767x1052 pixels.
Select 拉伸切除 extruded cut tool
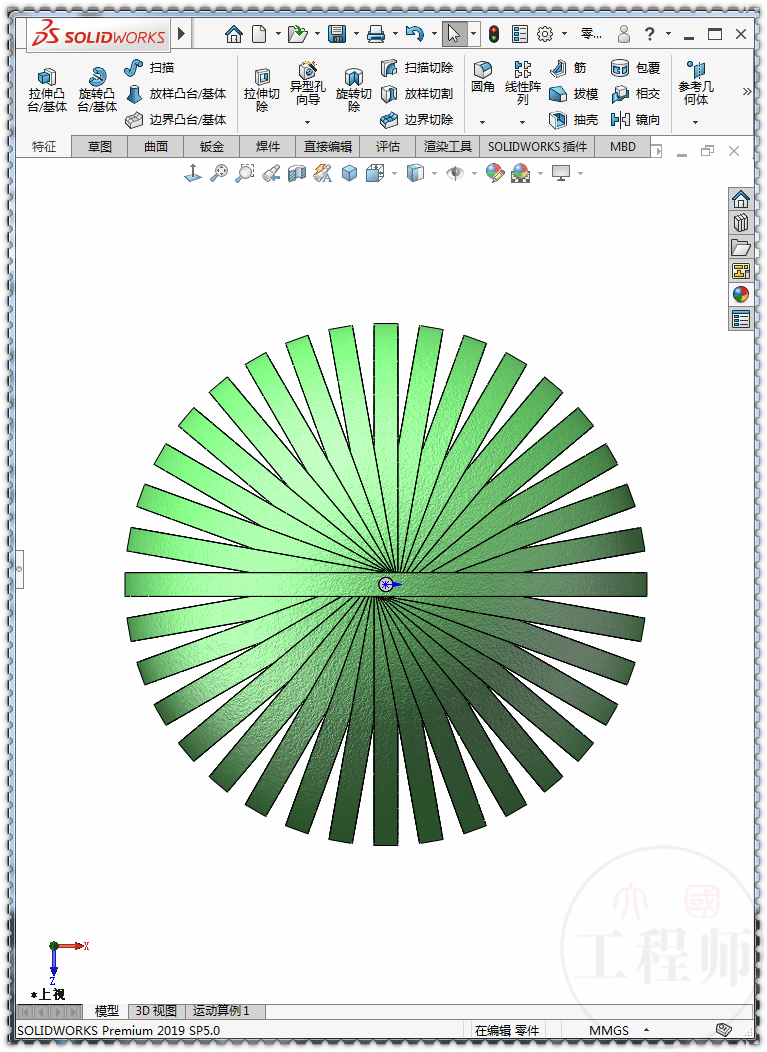[262, 90]
